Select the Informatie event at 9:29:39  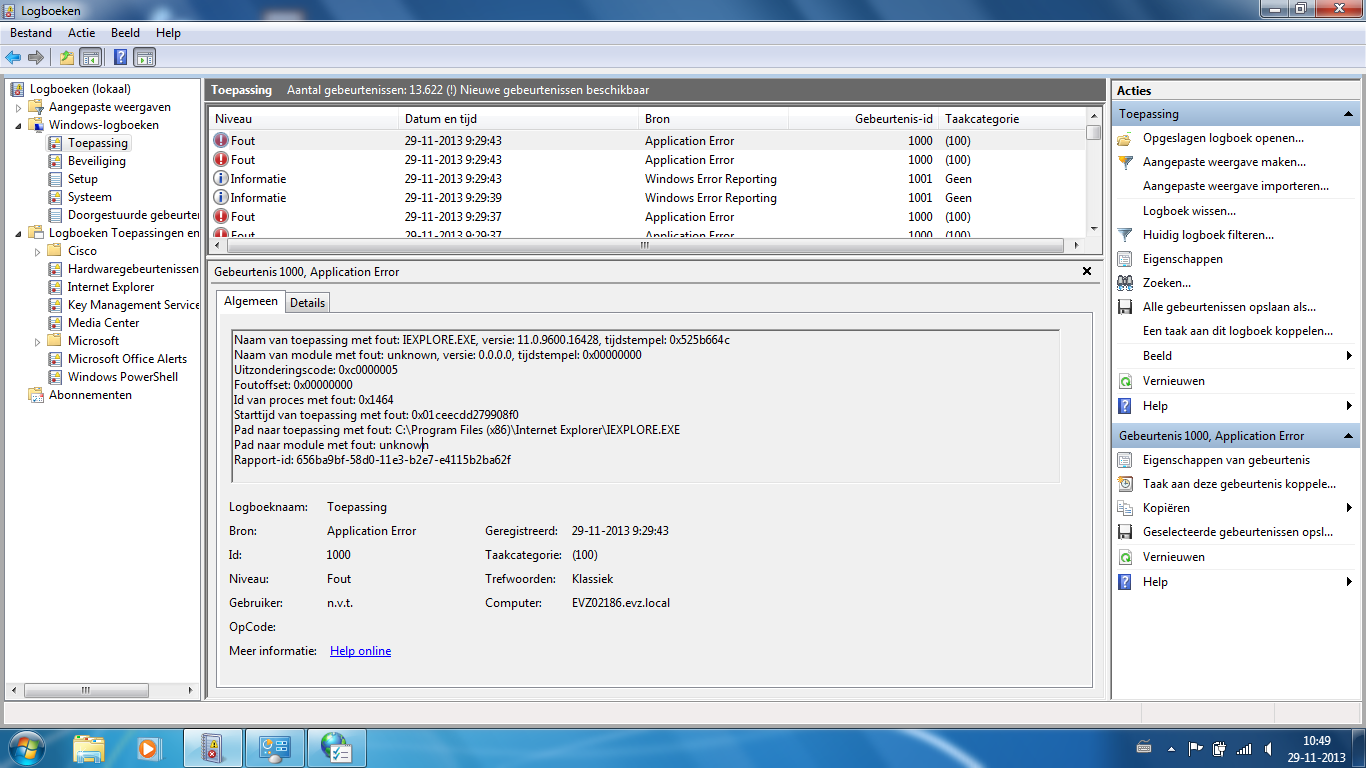[646, 198]
